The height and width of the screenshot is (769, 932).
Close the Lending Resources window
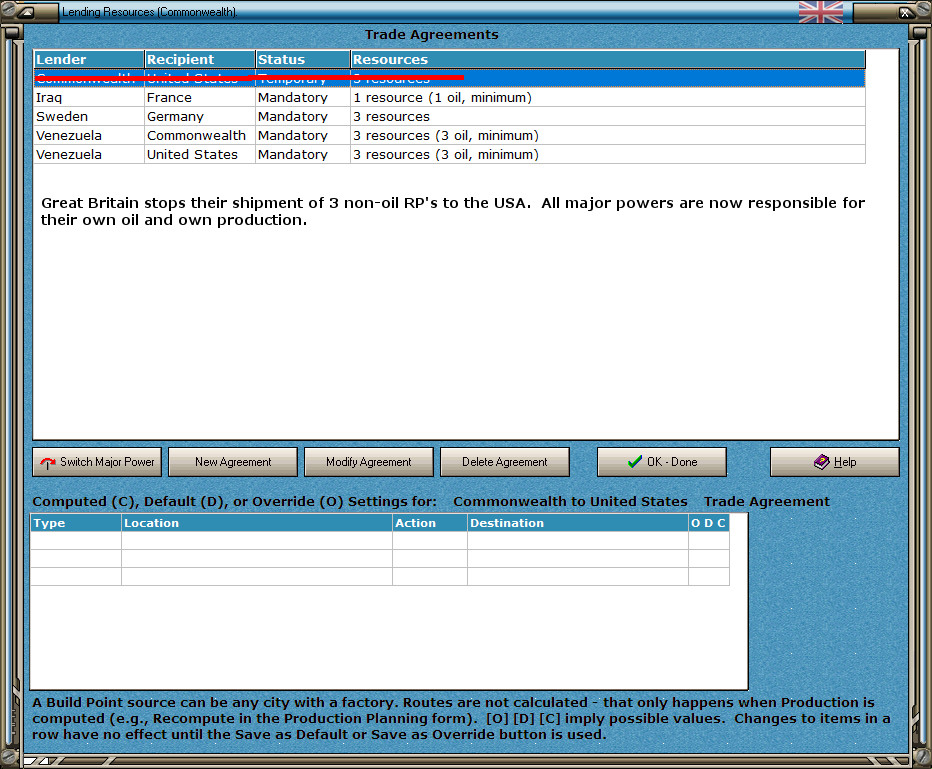[905, 12]
